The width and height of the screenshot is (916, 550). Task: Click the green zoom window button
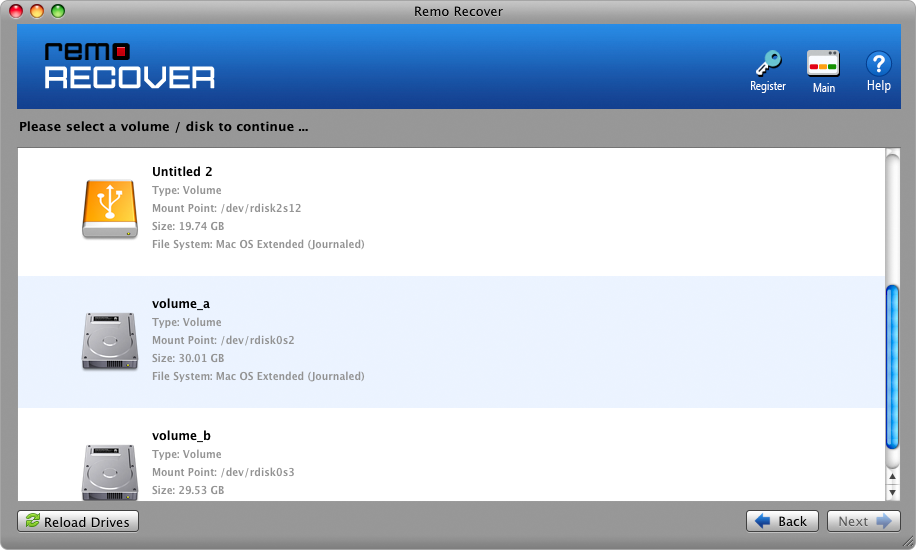(x=58, y=11)
